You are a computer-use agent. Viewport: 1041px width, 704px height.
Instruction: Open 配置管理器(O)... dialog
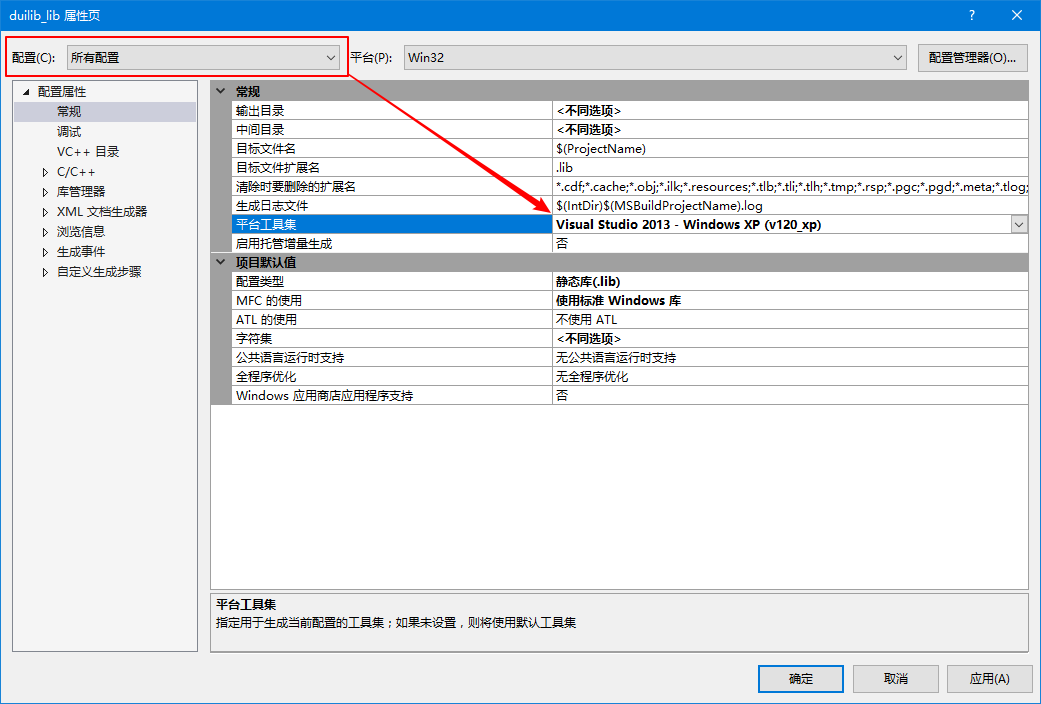(973, 58)
